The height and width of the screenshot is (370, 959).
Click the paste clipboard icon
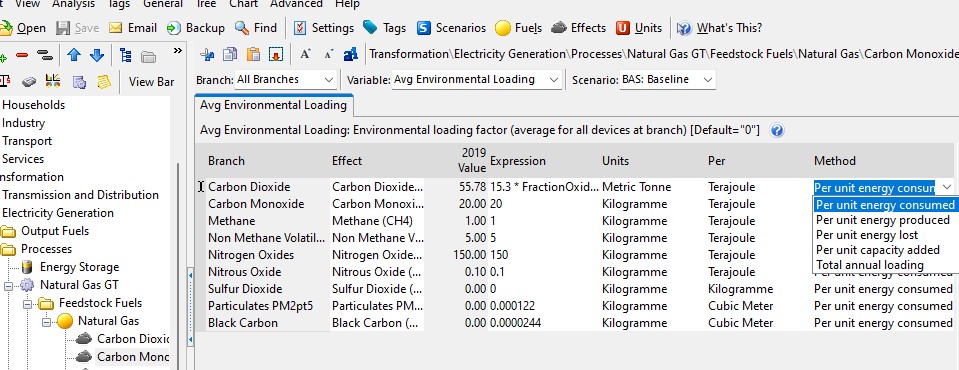tap(253, 54)
